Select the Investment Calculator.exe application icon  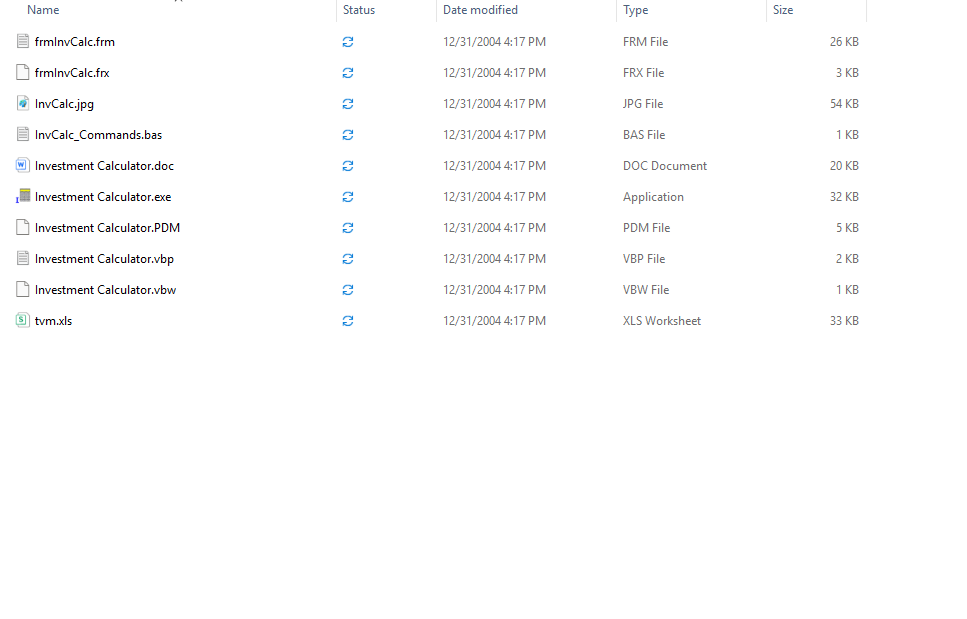(23, 197)
